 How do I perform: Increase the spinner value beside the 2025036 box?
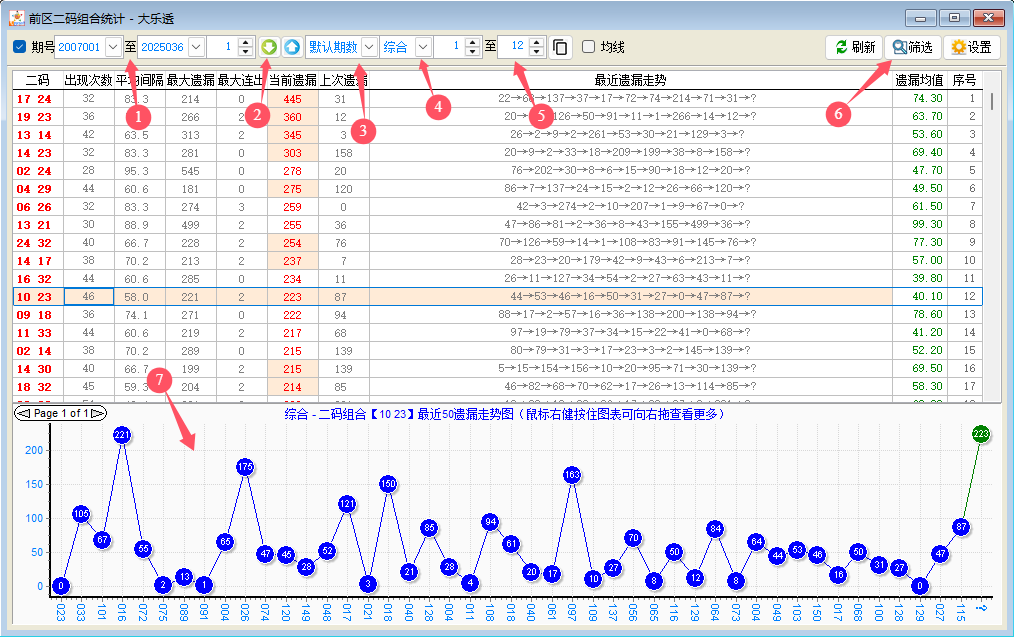point(246,42)
